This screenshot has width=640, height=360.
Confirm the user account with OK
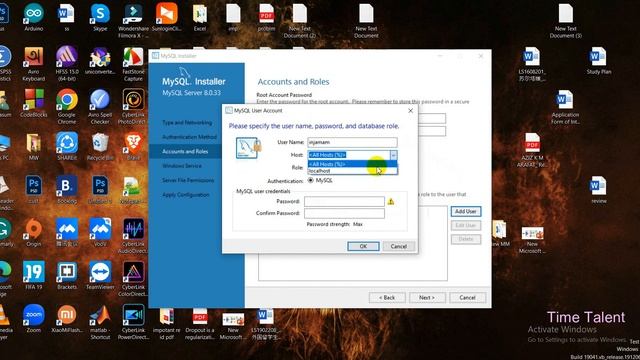(363, 246)
